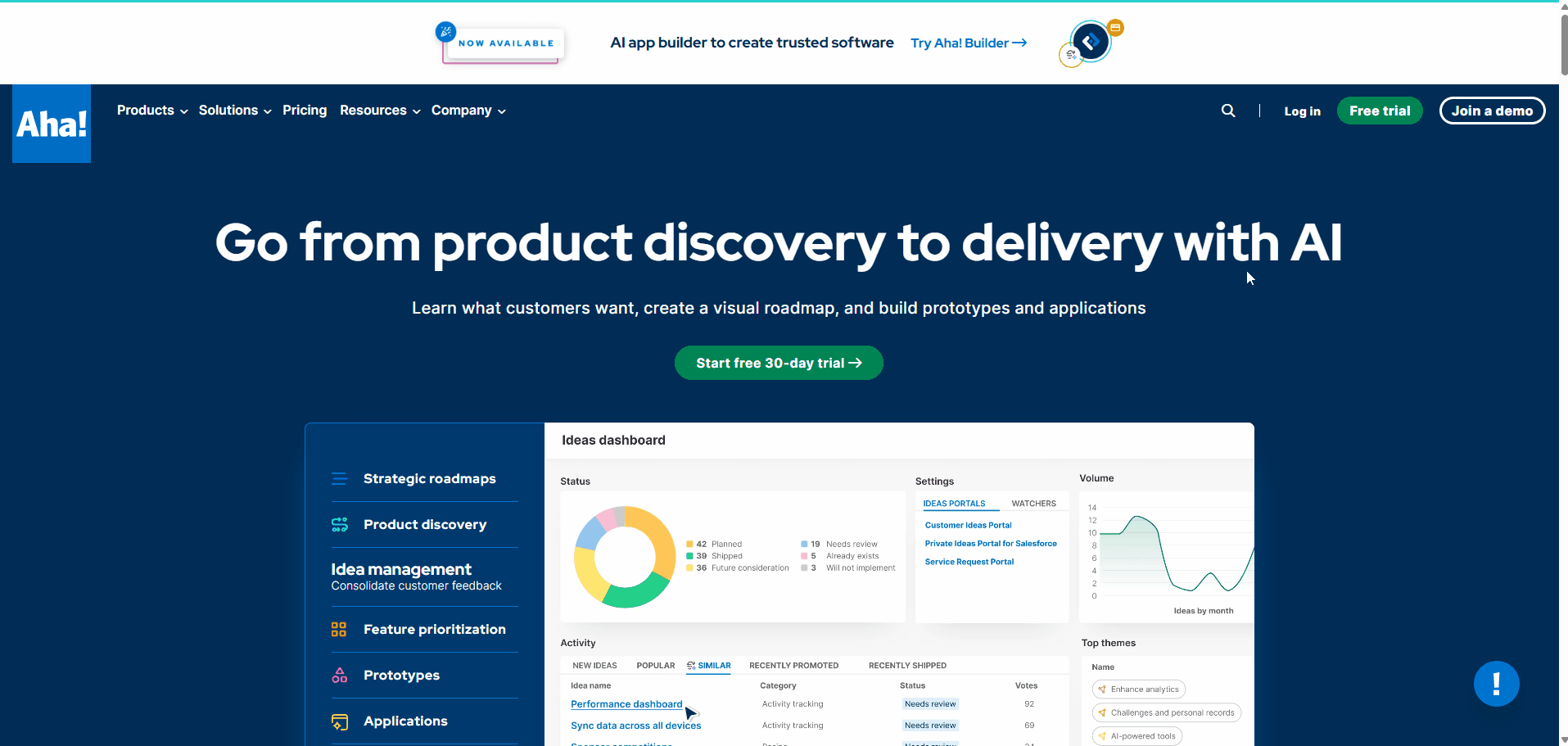
Task: Select Strategic roadmaps in the feature list
Action: (x=429, y=479)
